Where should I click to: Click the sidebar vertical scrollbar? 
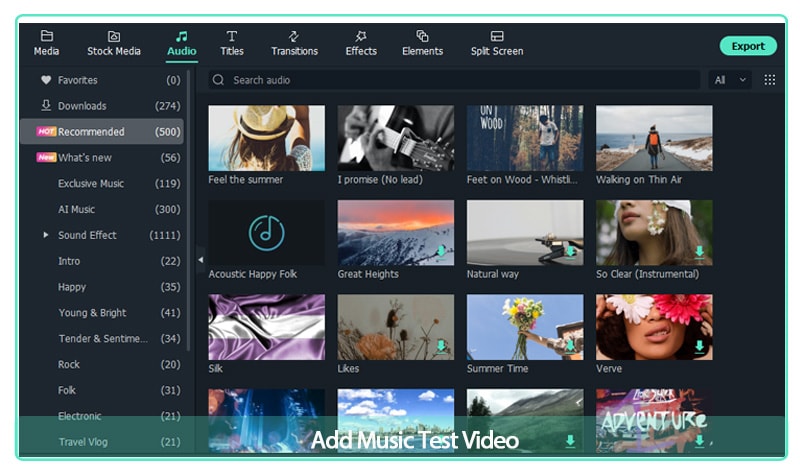pos(188,210)
